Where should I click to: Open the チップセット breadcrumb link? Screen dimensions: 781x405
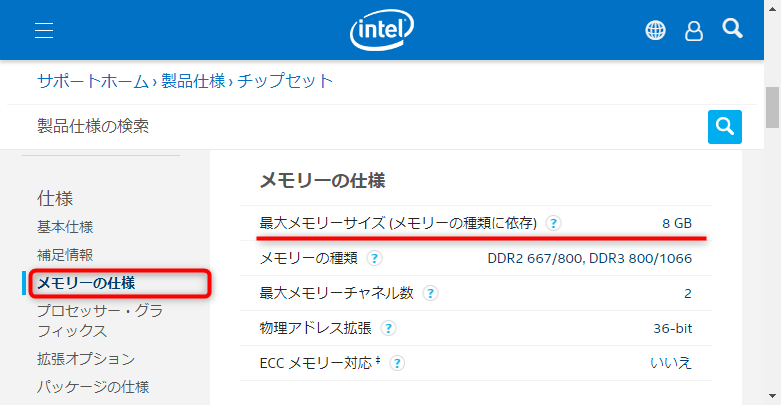click(285, 81)
